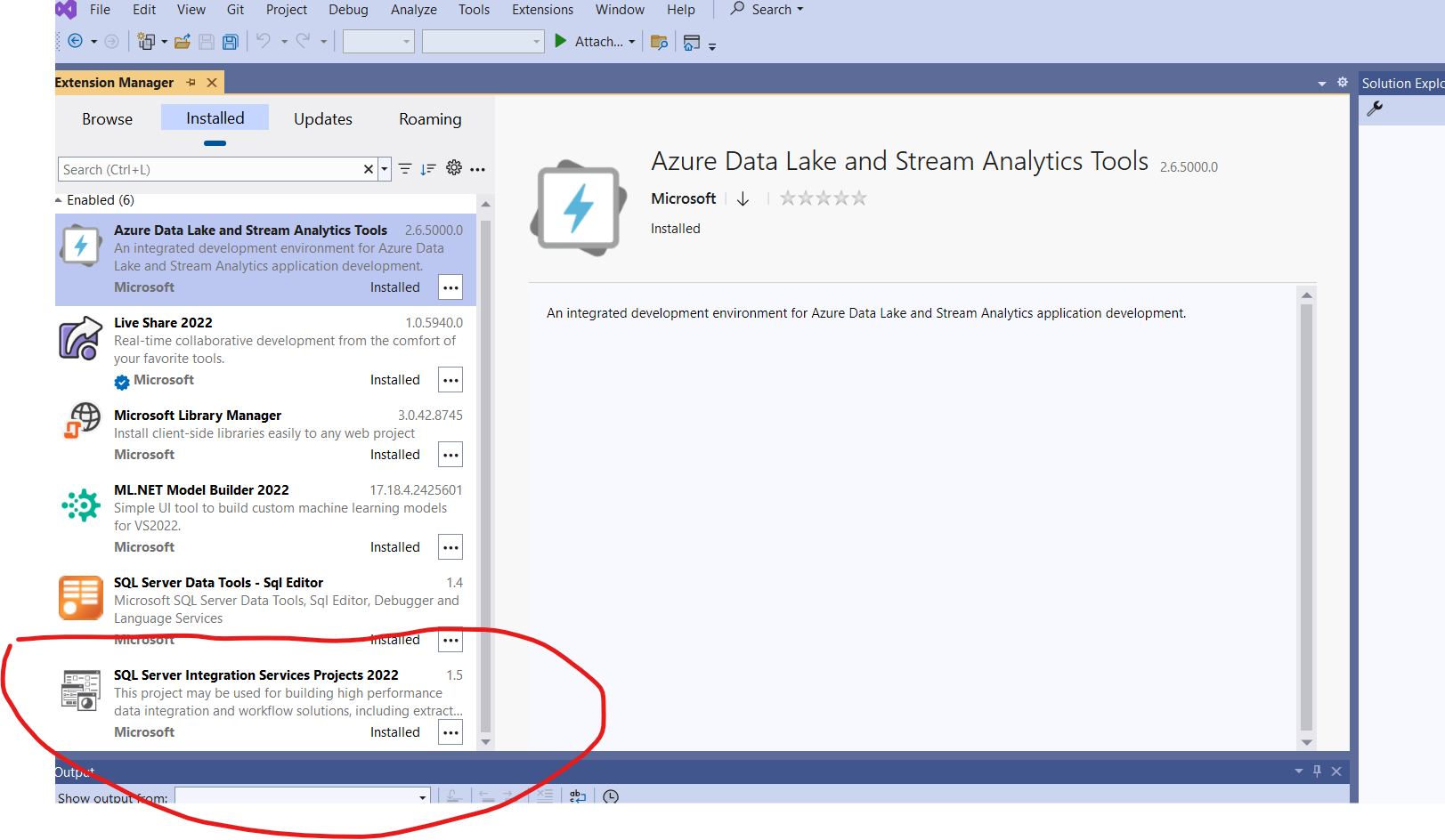Clear all text in the Output window

pos(545,795)
